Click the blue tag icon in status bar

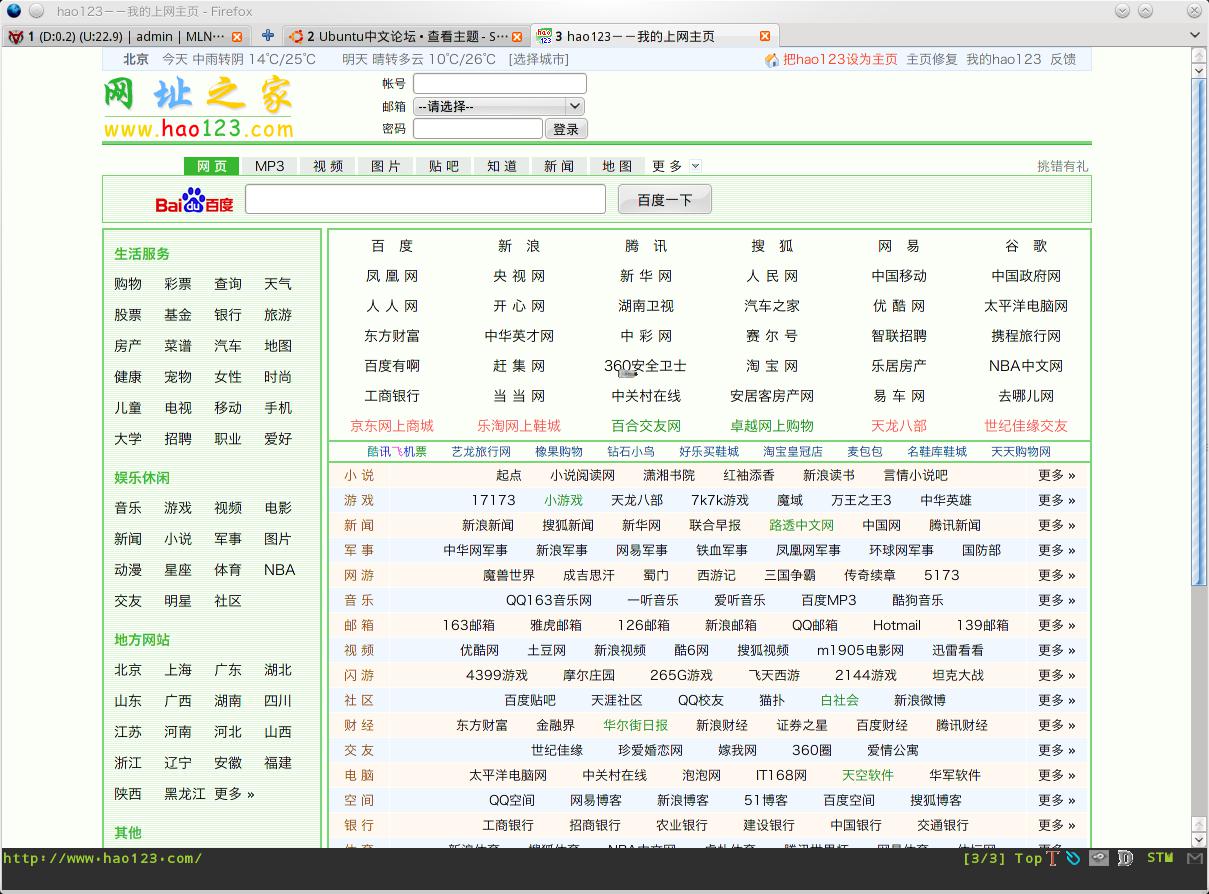pos(1073,858)
